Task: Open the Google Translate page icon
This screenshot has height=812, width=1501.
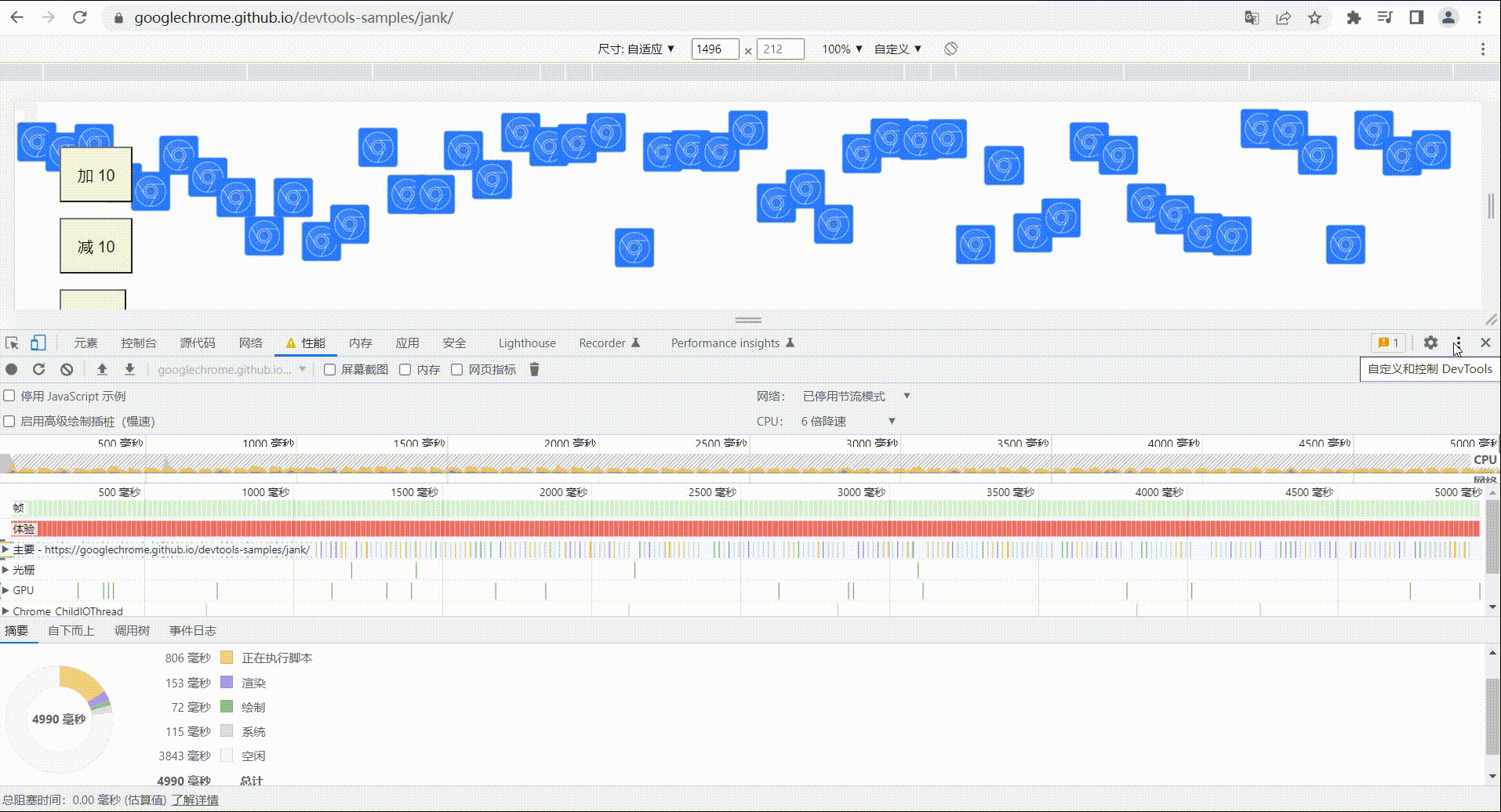Action: [x=1252, y=17]
